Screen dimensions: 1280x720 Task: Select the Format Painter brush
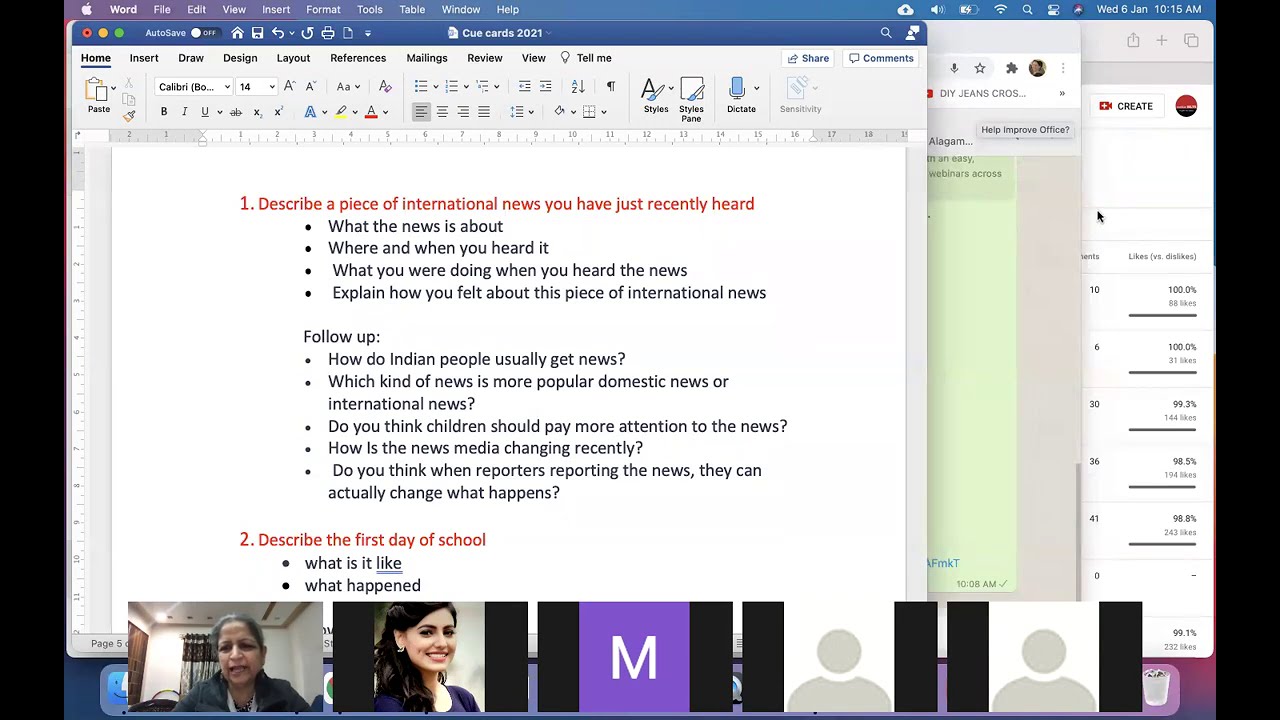(129, 116)
